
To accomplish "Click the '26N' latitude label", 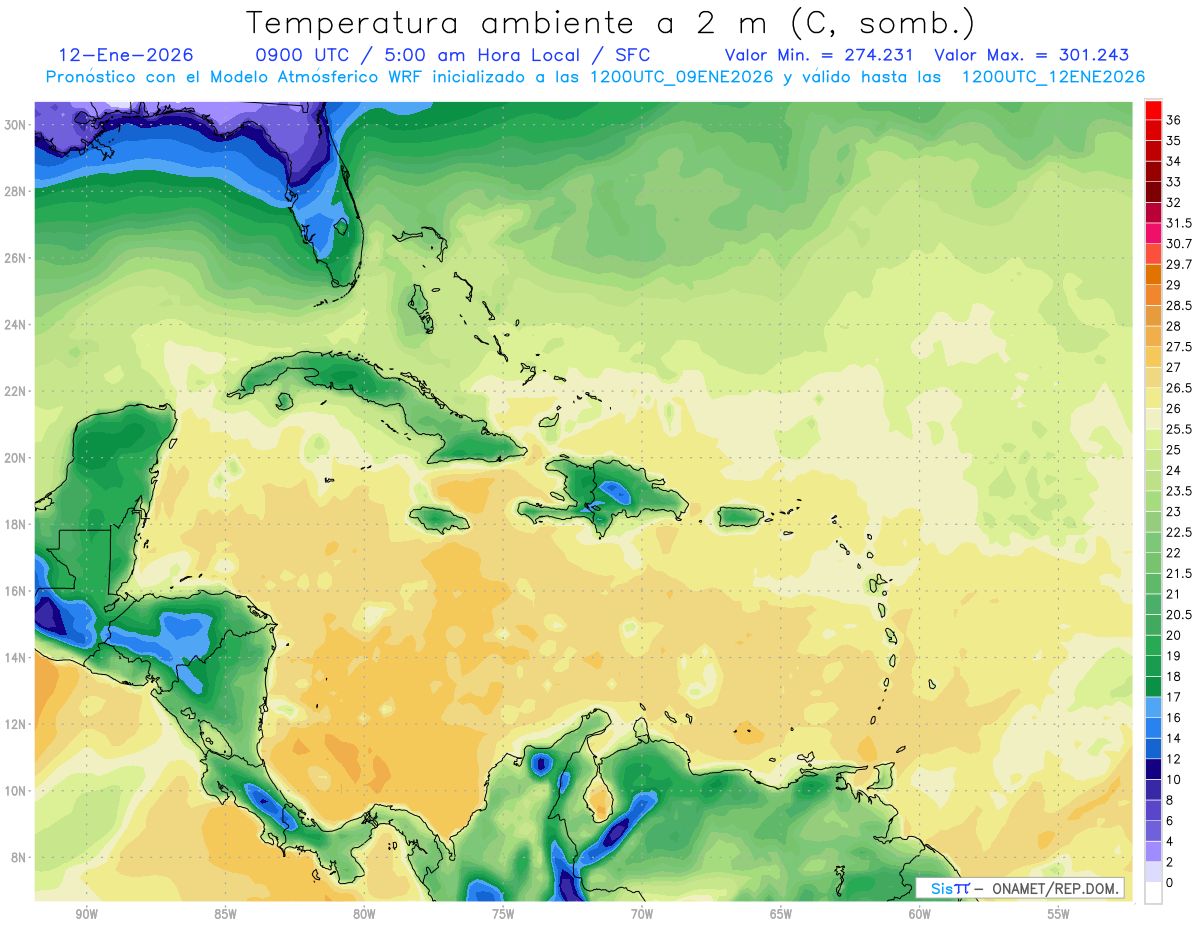I will pos(16,258).
